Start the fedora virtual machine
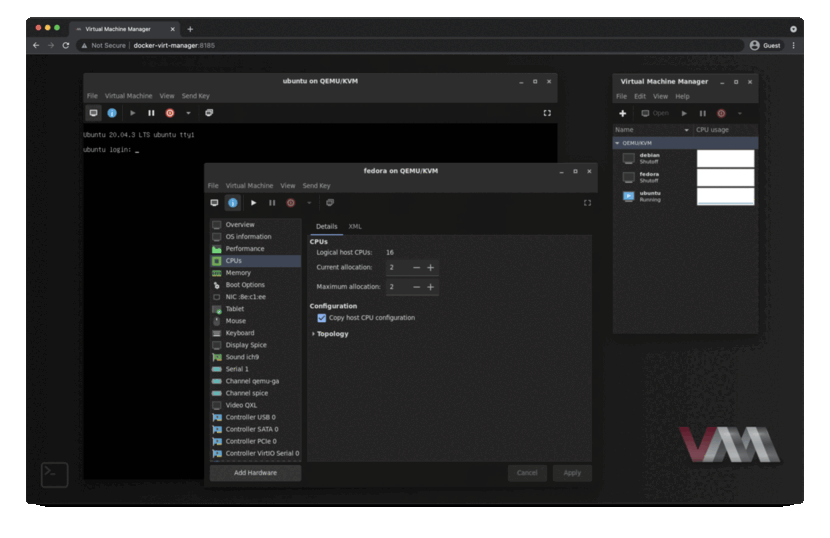 pyautogui.click(x=254, y=203)
